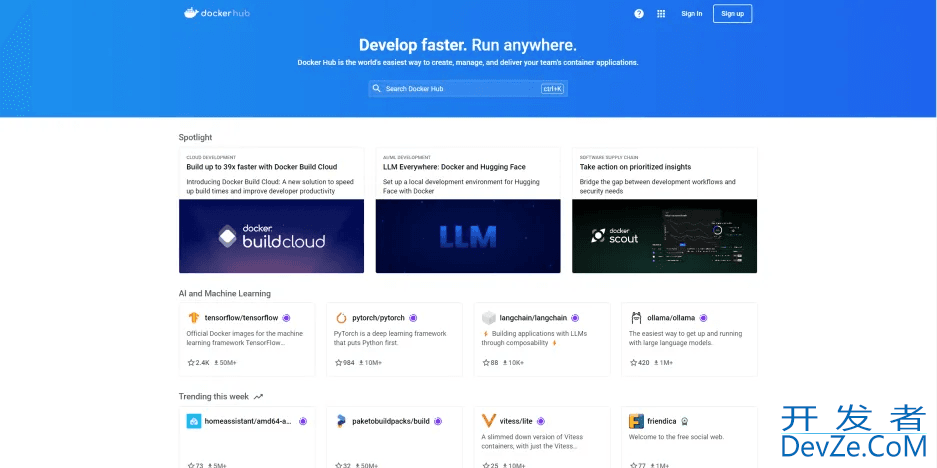Click the Spotlight section heading
937x468 pixels.
pyautogui.click(x=195, y=137)
